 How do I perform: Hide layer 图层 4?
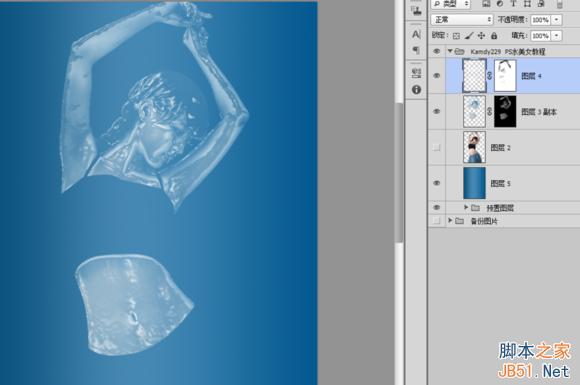436,76
